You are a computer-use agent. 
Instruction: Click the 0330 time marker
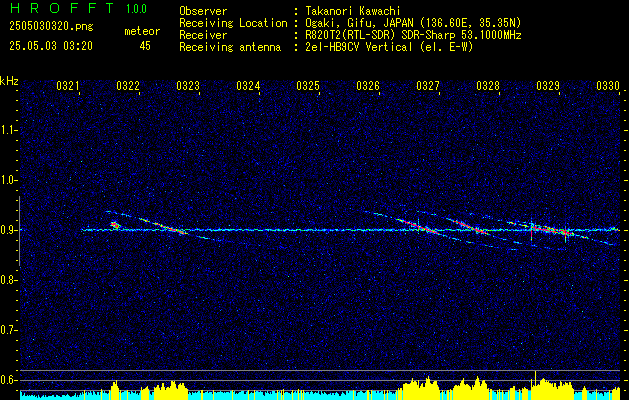click(x=608, y=86)
